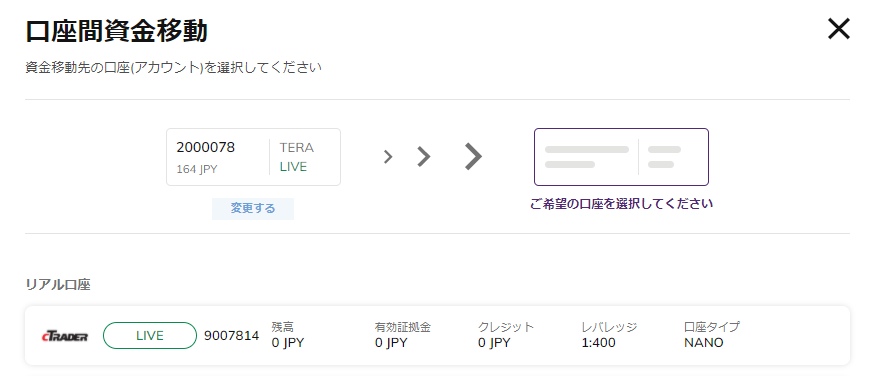Click TERA account type label

coord(296,148)
